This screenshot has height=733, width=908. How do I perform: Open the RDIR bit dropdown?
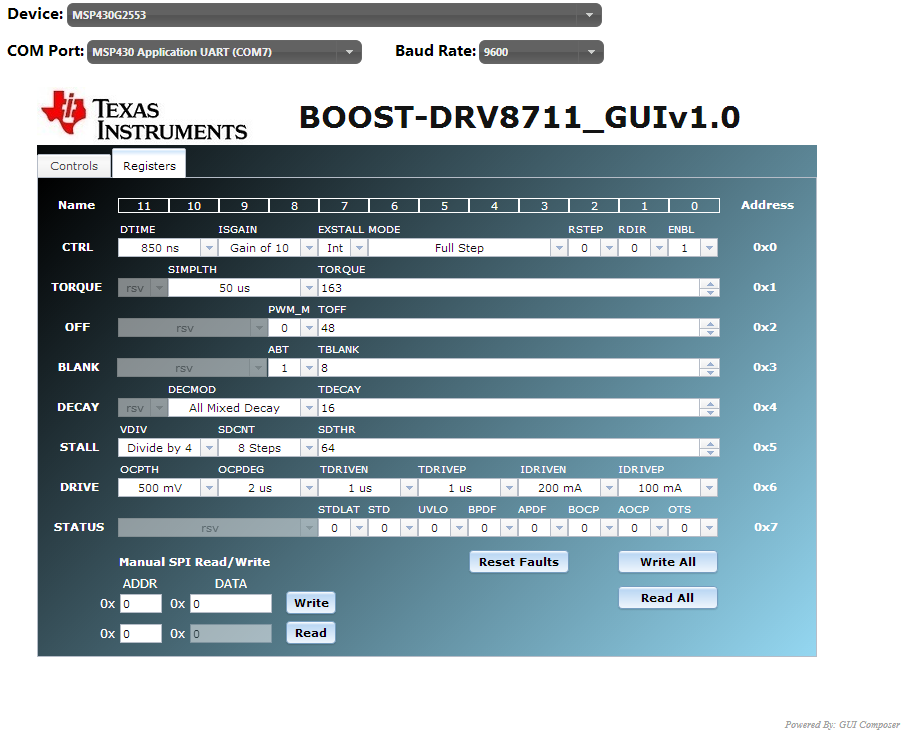[x=642, y=248]
